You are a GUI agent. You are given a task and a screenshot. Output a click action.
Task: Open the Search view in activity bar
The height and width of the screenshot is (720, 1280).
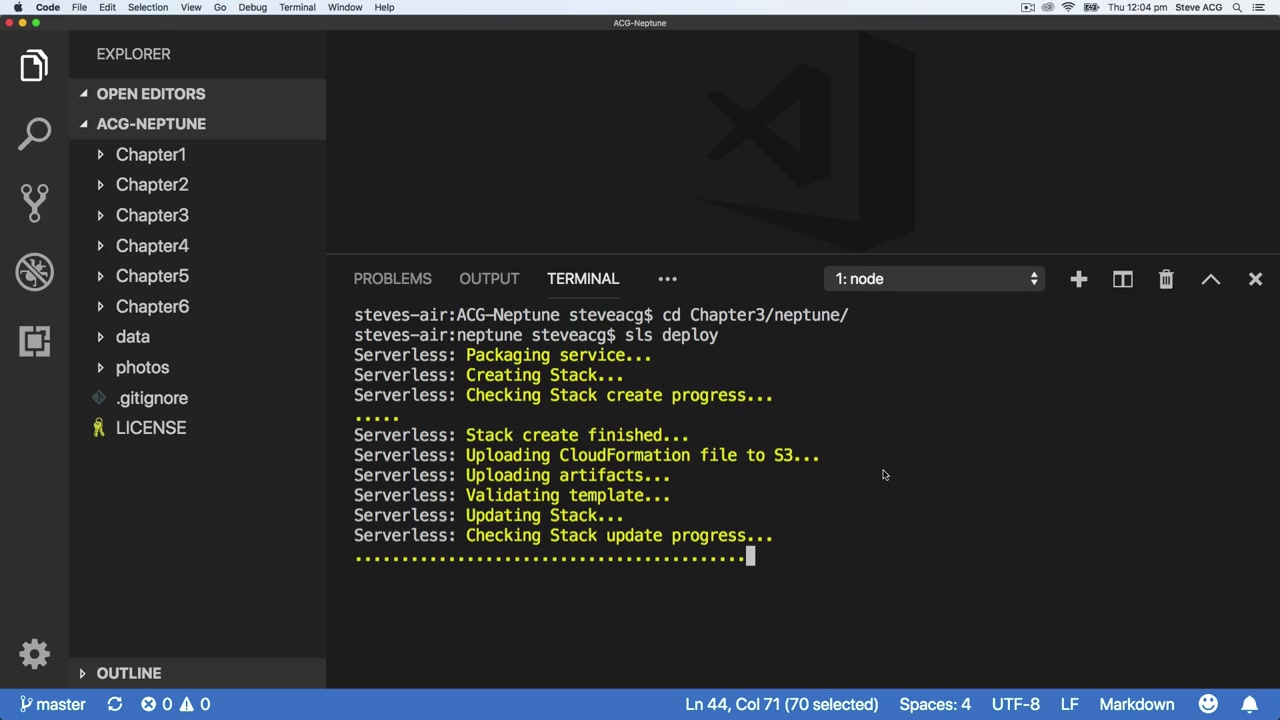[x=34, y=134]
